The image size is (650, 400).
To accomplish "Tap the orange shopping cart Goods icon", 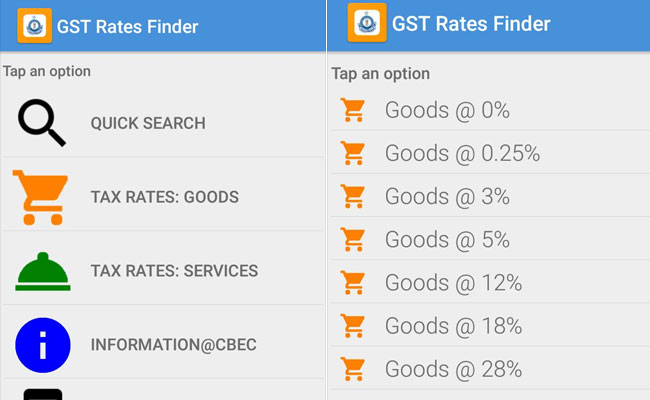I will [x=41, y=197].
